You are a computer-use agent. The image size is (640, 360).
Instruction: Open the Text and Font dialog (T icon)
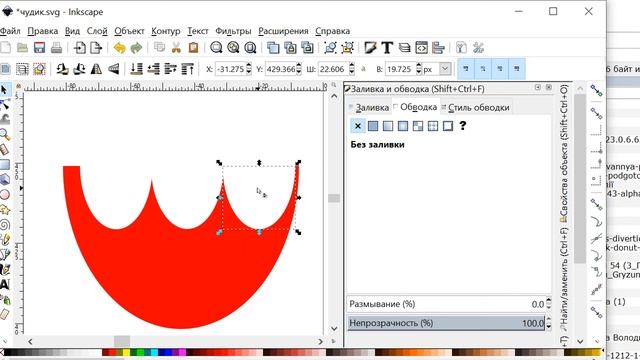387,48
